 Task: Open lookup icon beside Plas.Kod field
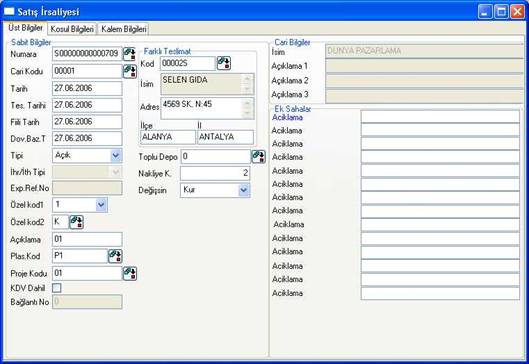click(115, 256)
